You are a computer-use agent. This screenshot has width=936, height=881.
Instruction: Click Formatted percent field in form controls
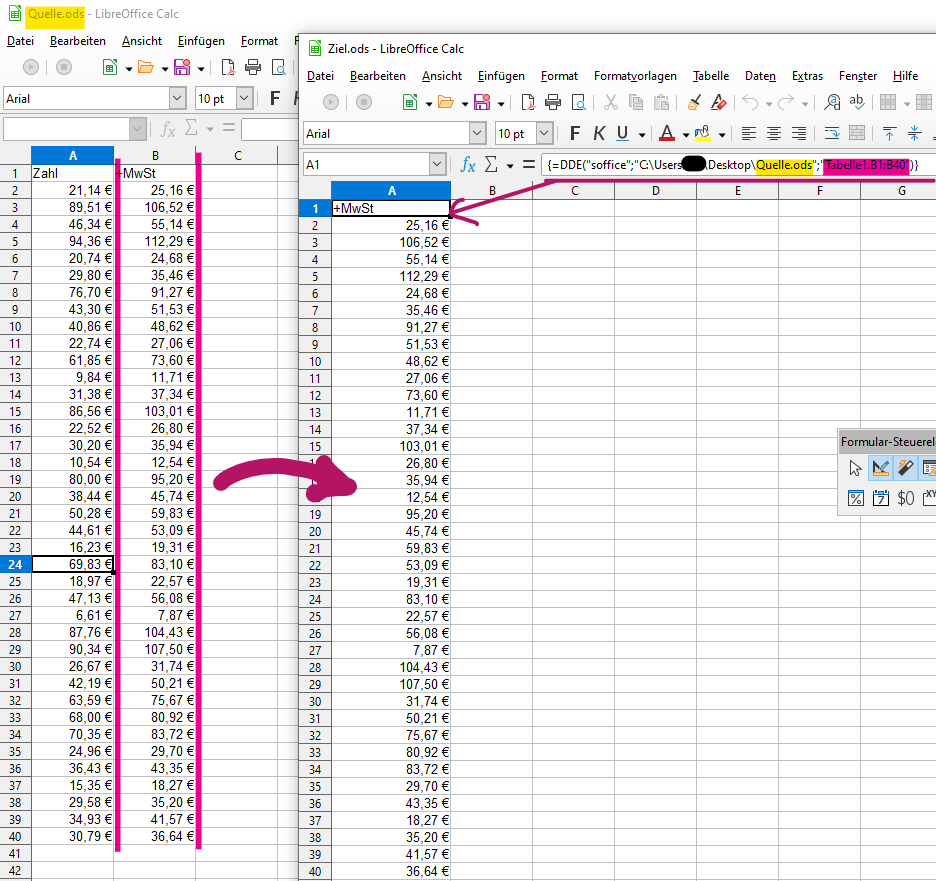[855, 498]
